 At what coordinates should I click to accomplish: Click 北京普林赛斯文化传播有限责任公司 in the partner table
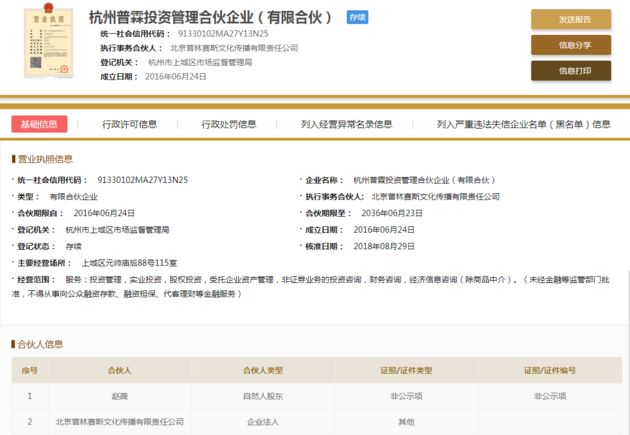(x=119, y=422)
